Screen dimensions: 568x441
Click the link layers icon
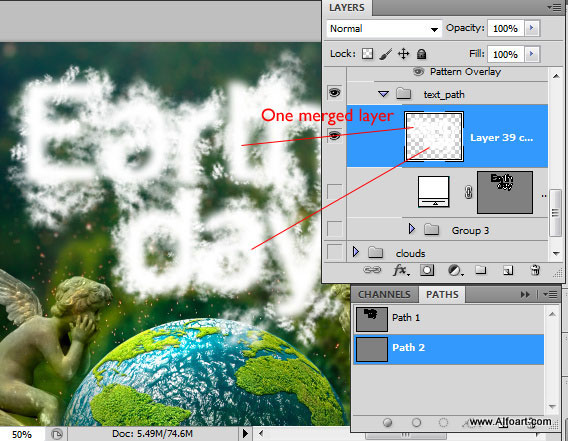[372, 270]
